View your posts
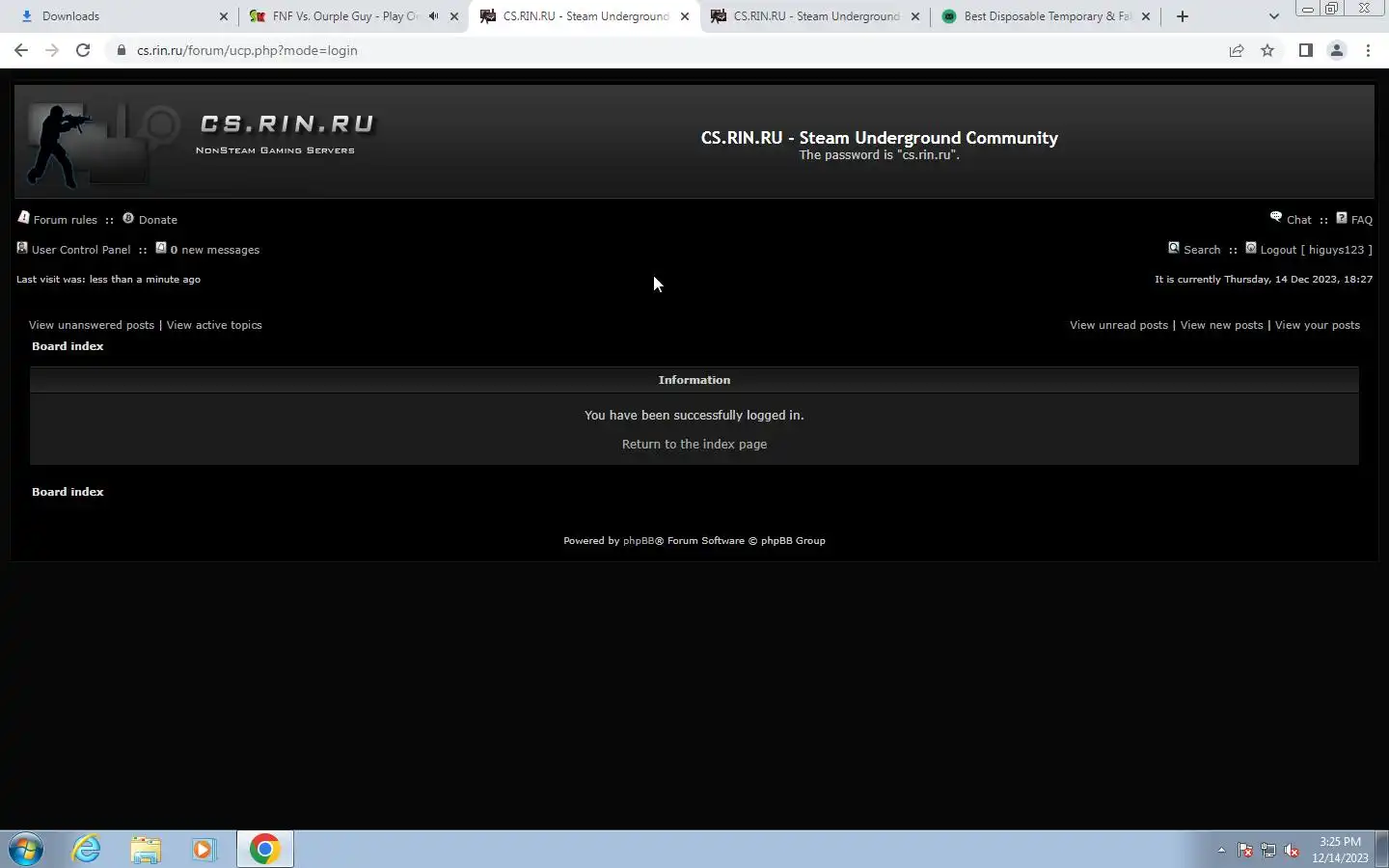This screenshot has width=1389, height=868. (1318, 325)
